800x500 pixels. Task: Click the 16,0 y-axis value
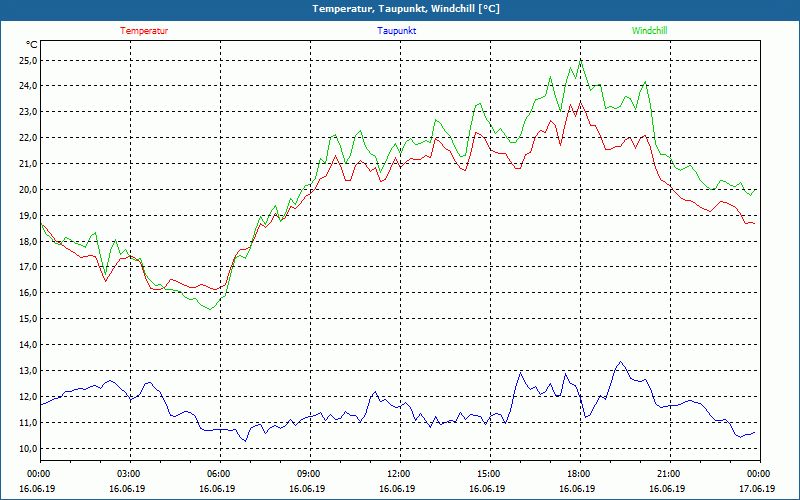(29, 293)
